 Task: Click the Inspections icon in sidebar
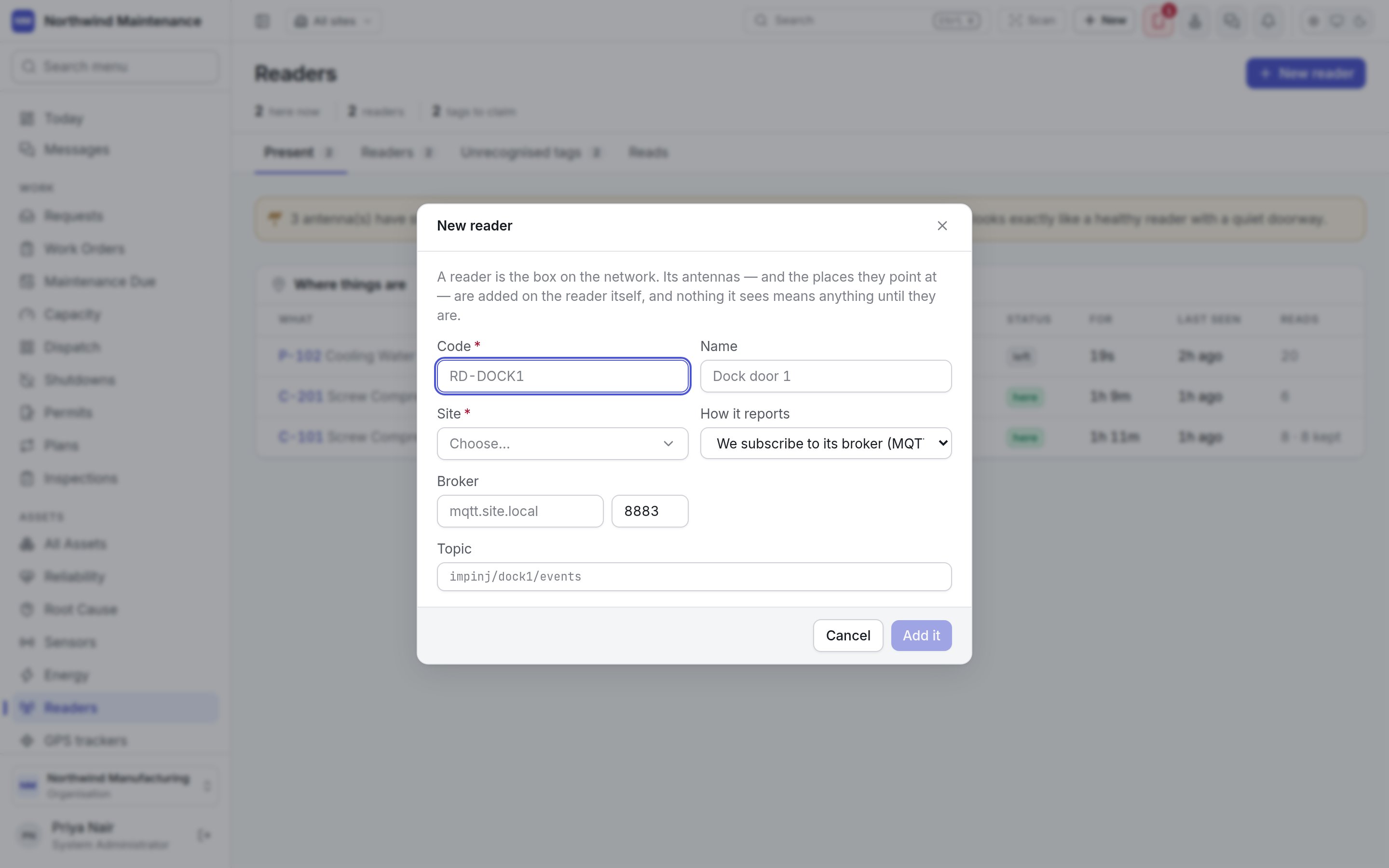(x=27, y=478)
